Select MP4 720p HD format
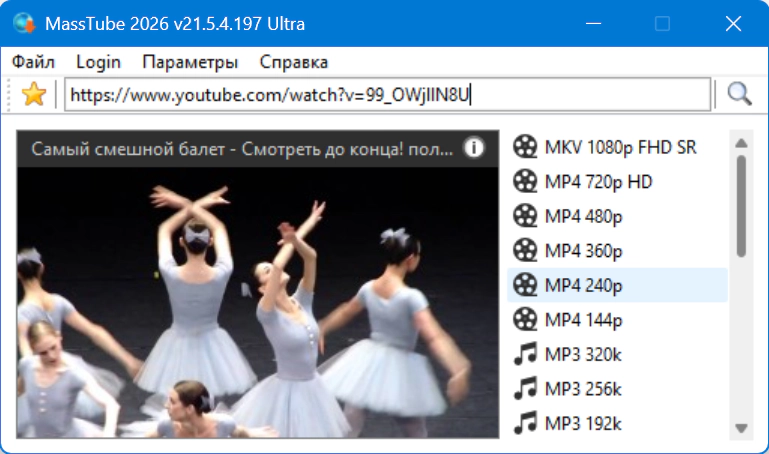 [617, 181]
